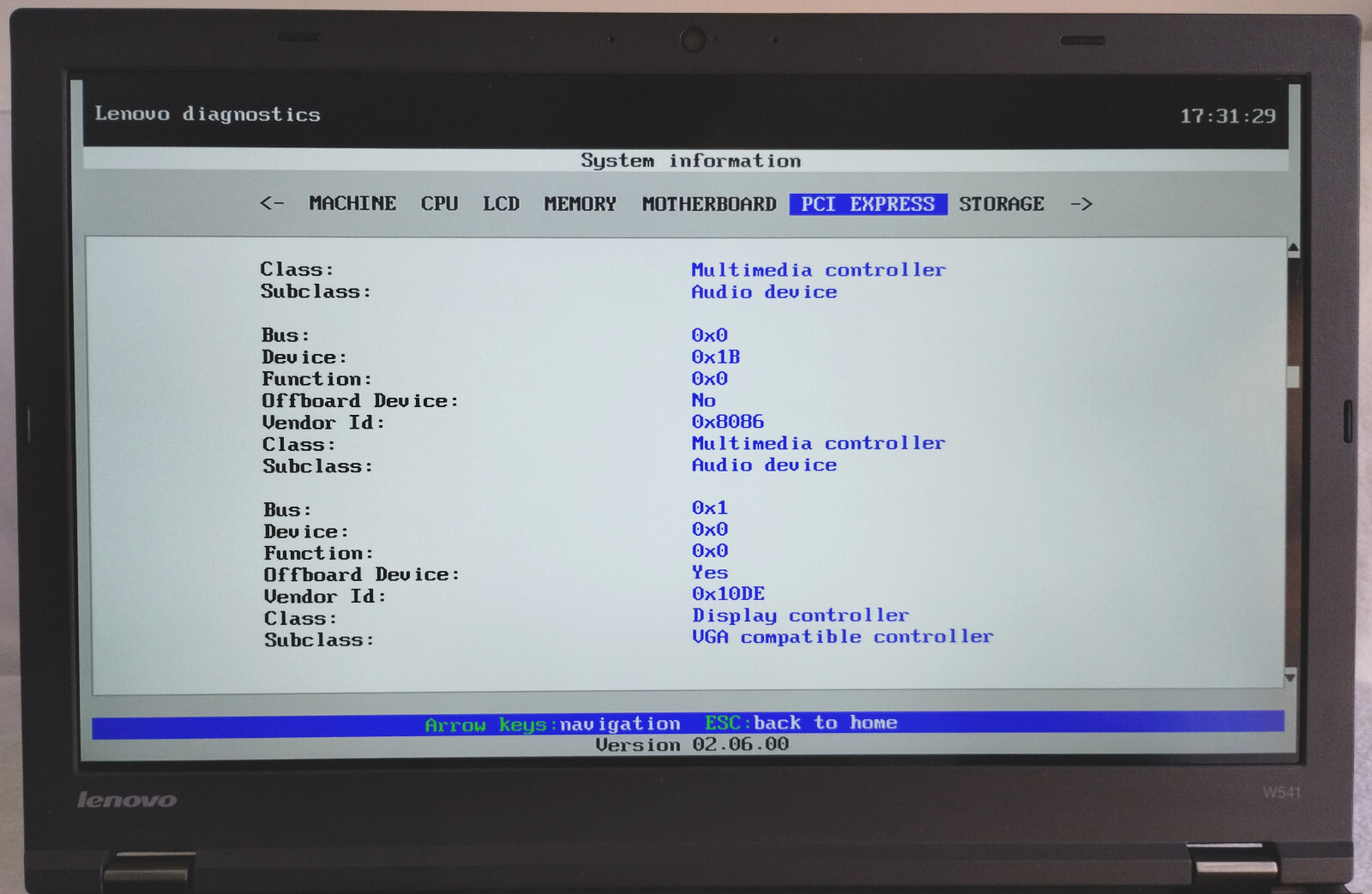Select the MACHINE tab
The width and height of the screenshot is (1372, 894).
352,203
